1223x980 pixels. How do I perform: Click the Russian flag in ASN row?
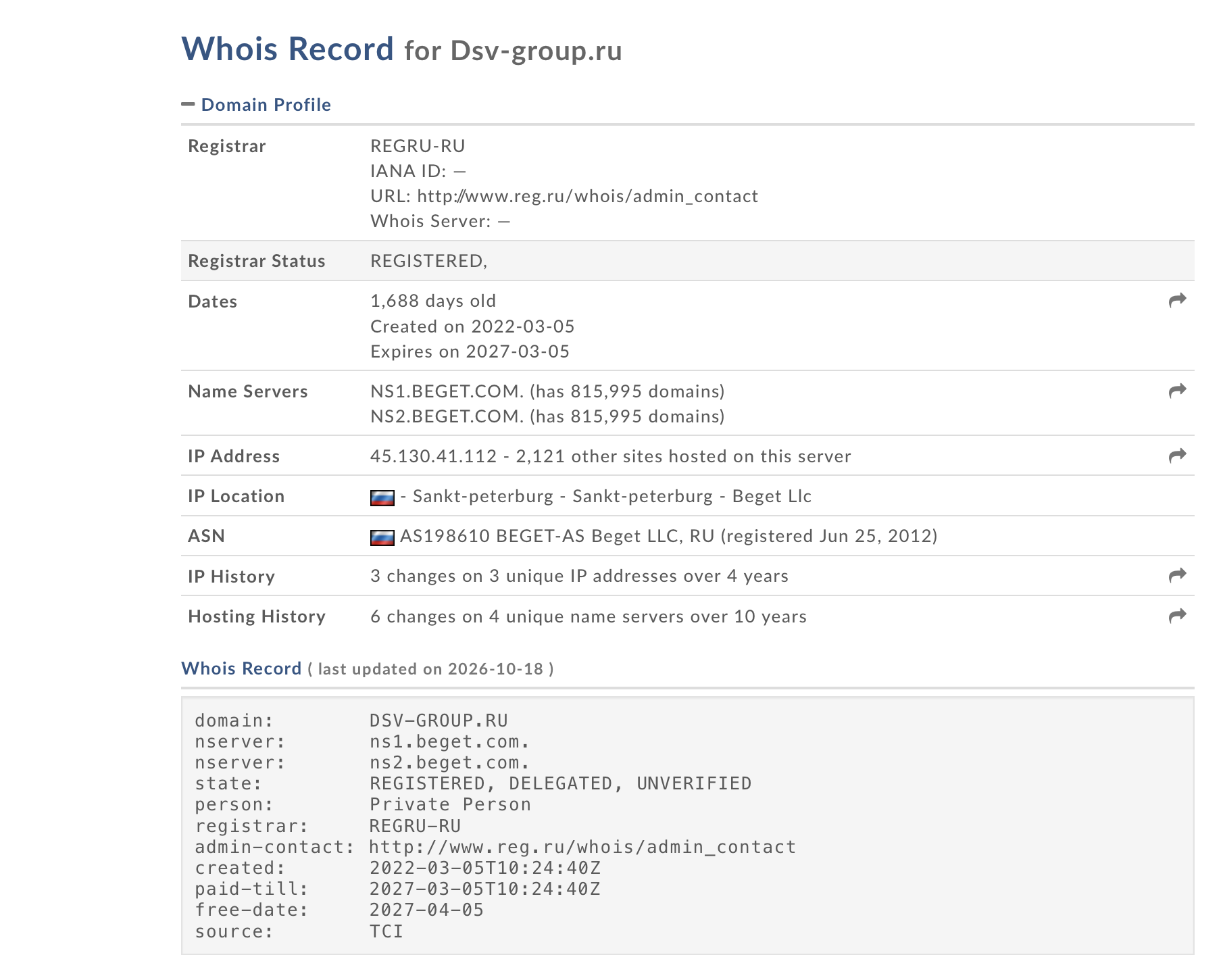(382, 538)
